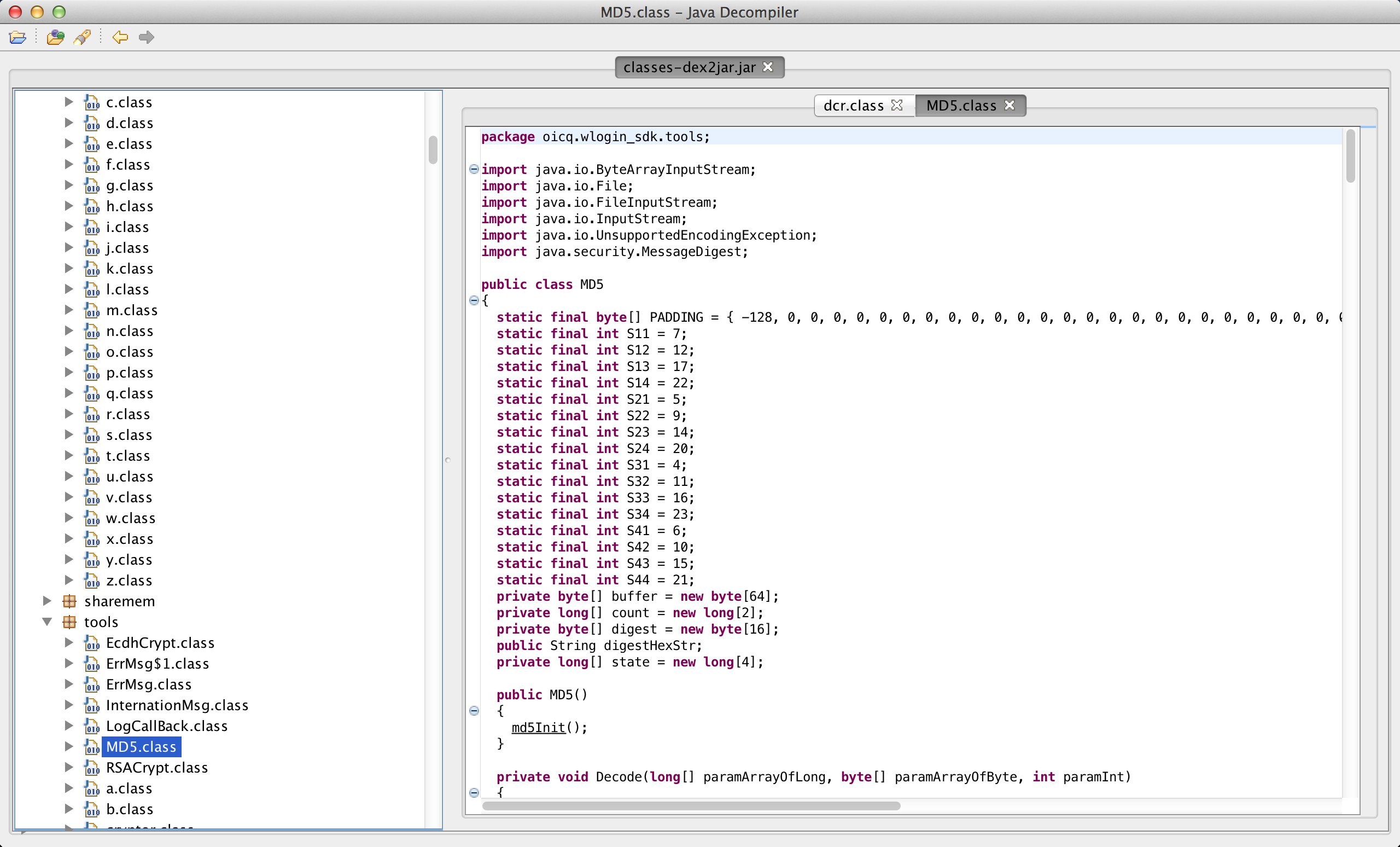
Task: Close the MD5.class tab
Action: click(x=1009, y=106)
